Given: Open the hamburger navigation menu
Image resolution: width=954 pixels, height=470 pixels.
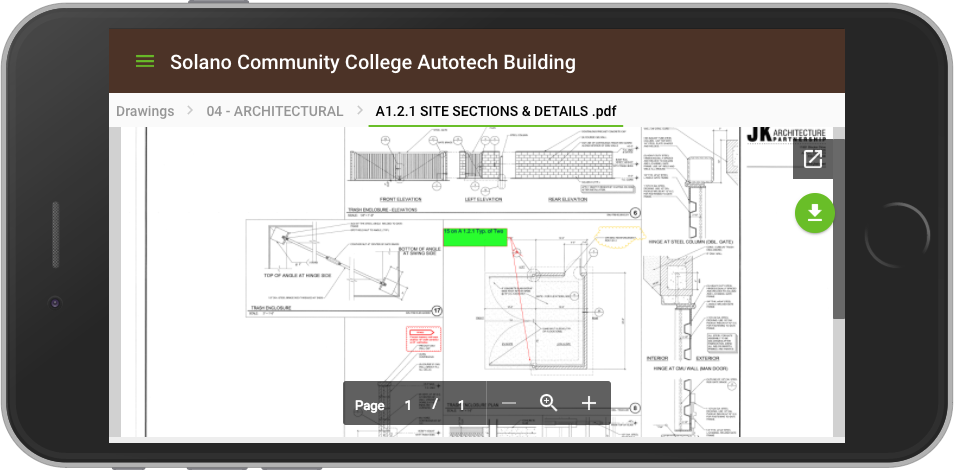Looking at the screenshot, I should click(145, 61).
